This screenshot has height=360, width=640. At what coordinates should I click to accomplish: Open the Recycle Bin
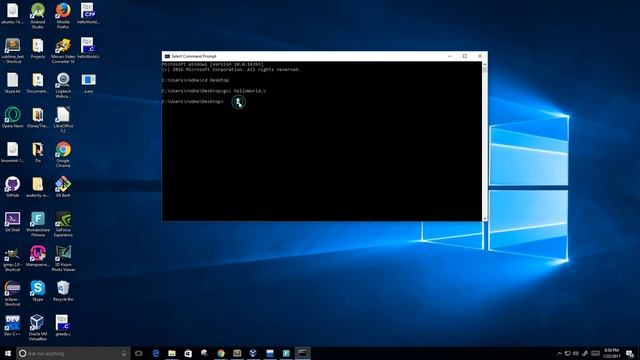pos(63,291)
